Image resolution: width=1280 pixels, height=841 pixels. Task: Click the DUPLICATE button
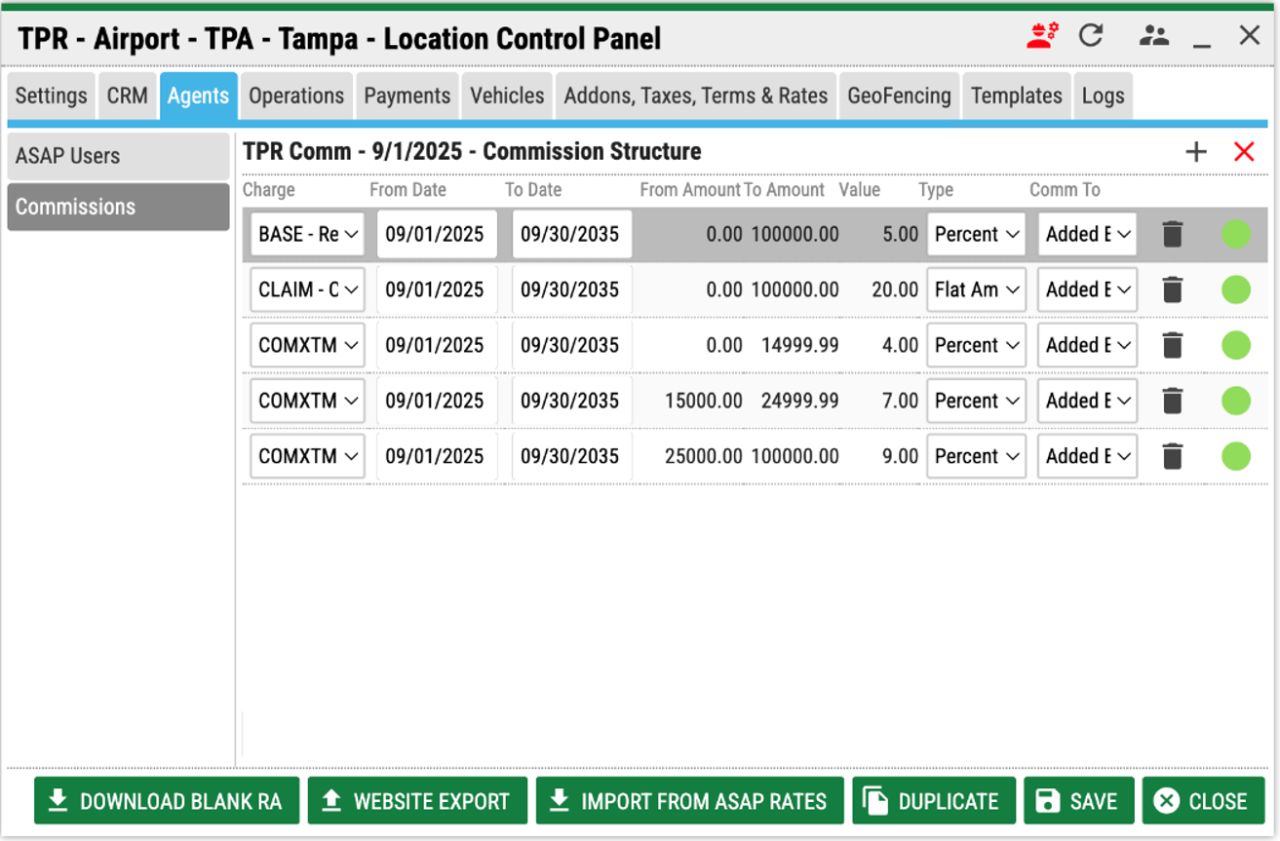click(934, 801)
